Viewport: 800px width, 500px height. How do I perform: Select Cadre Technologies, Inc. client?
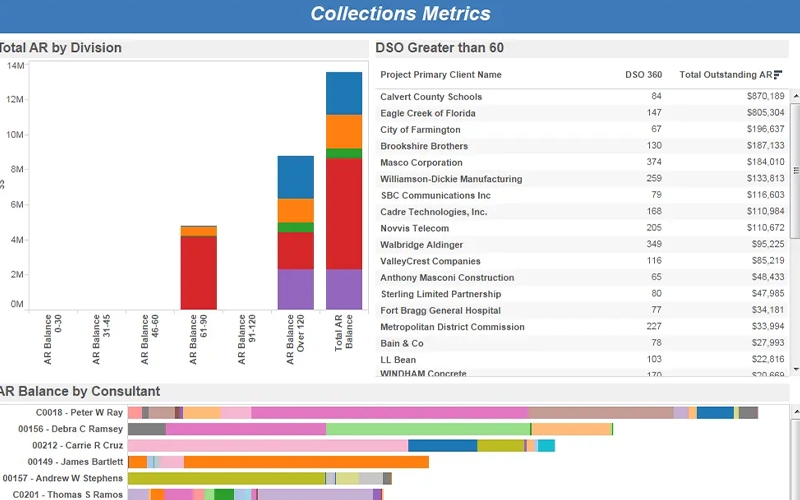pyautogui.click(x=434, y=212)
